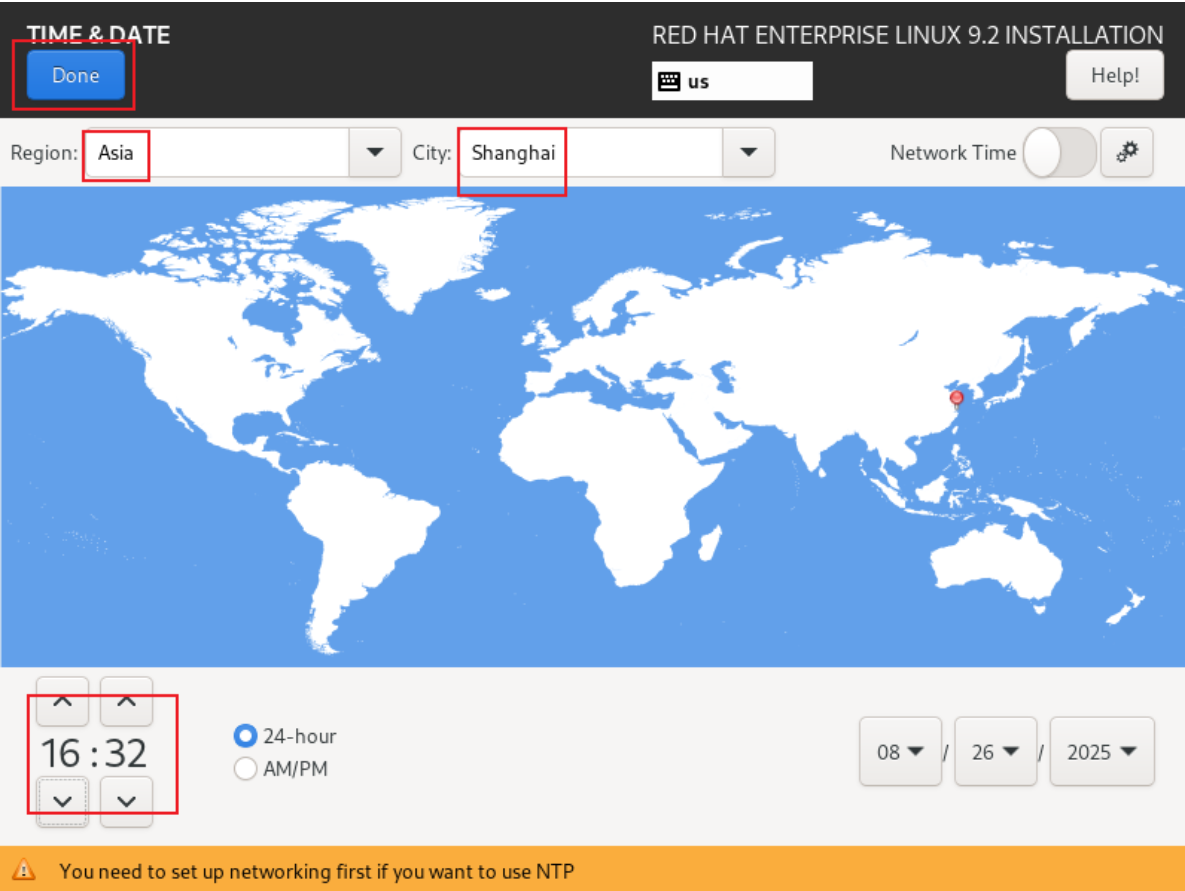The height and width of the screenshot is (891, 1185).
Task: Open the NTP server settings gear
Action: [1126, 152]
